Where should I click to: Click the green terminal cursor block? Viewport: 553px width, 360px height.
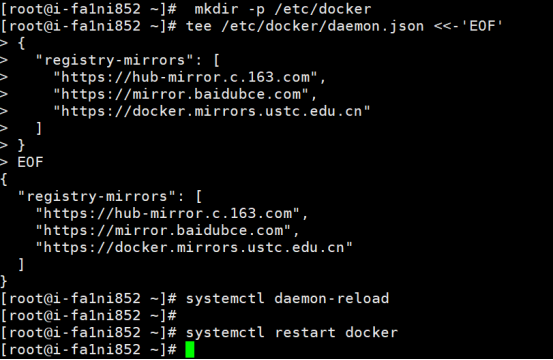coord(190,349)
